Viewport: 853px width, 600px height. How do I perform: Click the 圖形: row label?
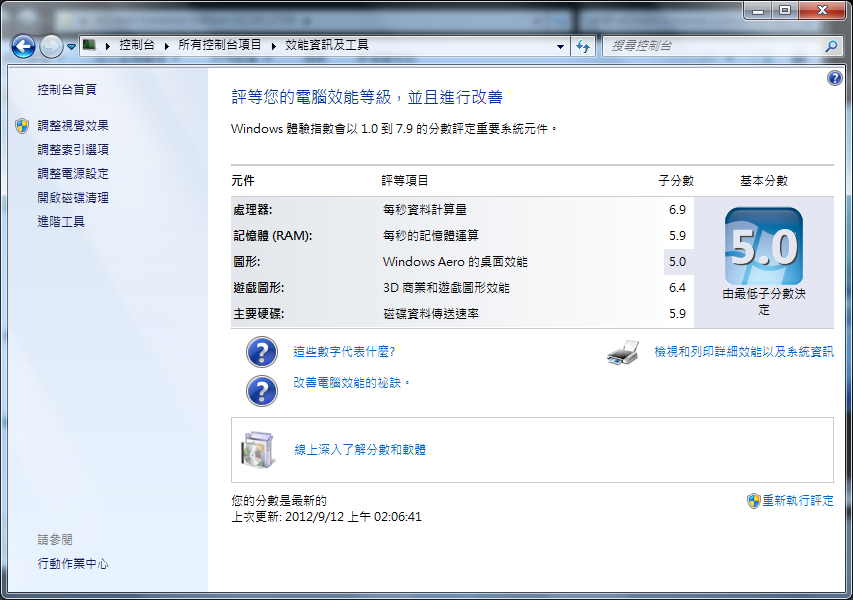click(x=247, y=262)
